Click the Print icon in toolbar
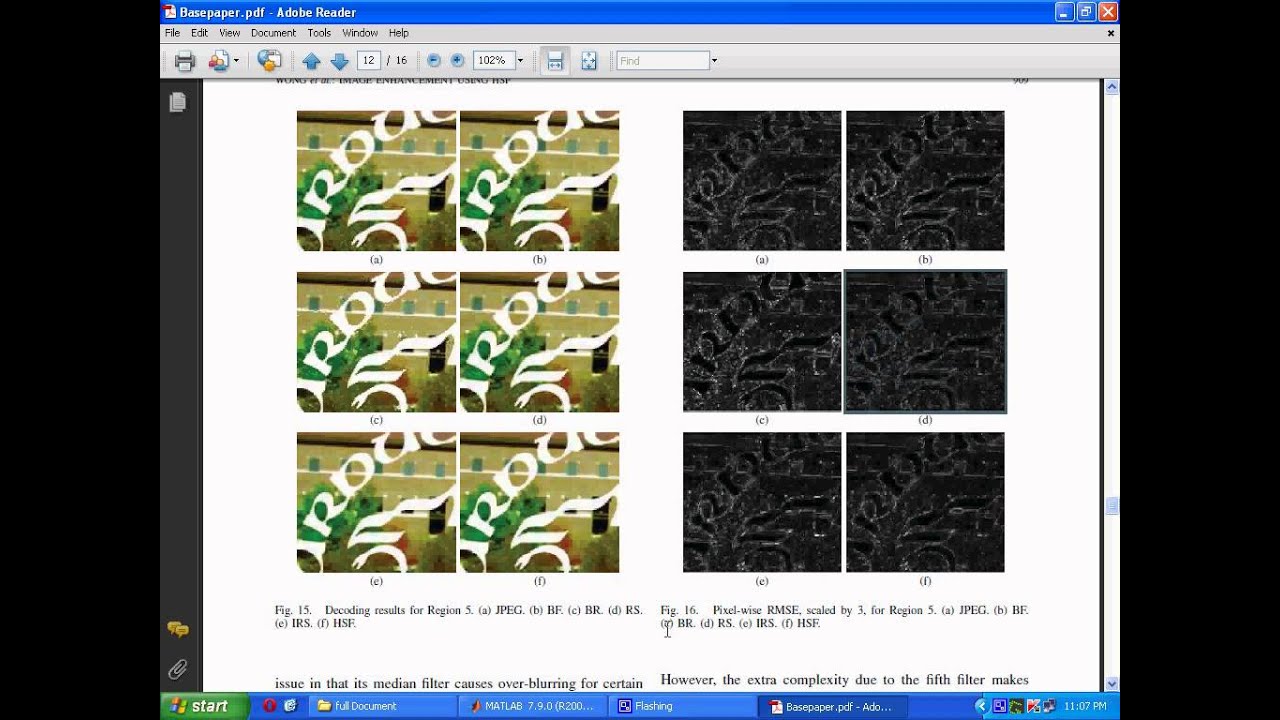Image resolution: width=1280 pixels, height=720 pixels. tap(185, 61)
